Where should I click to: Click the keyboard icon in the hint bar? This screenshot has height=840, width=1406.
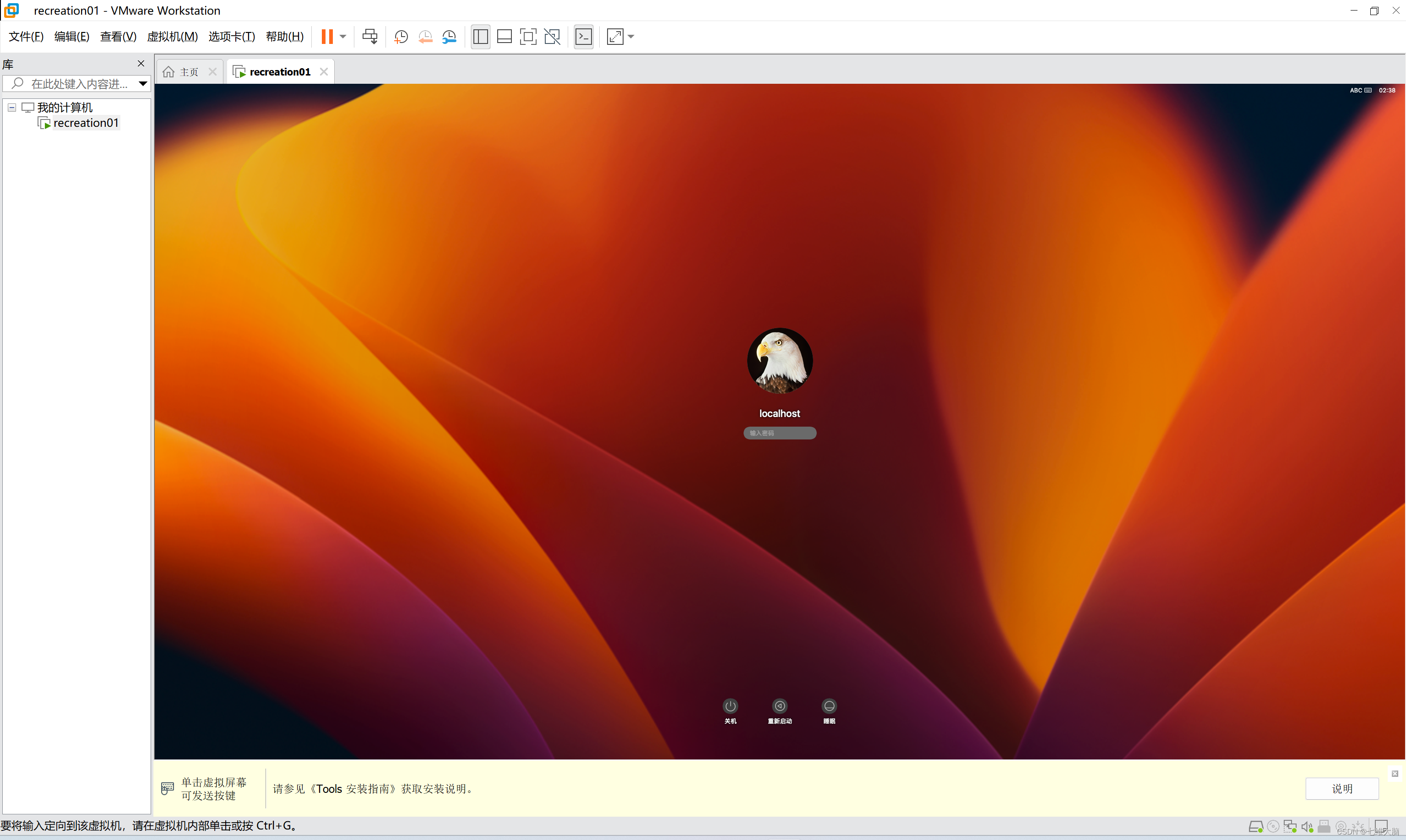click(x=167, y=788)
